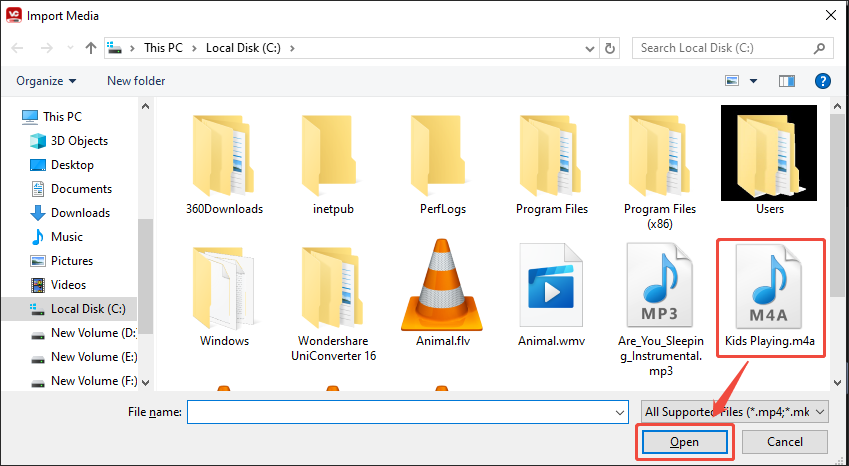This screenshot has width=849, height=466.
Task: Select the PerfLogs folder
Action: (x=442, y=162)
